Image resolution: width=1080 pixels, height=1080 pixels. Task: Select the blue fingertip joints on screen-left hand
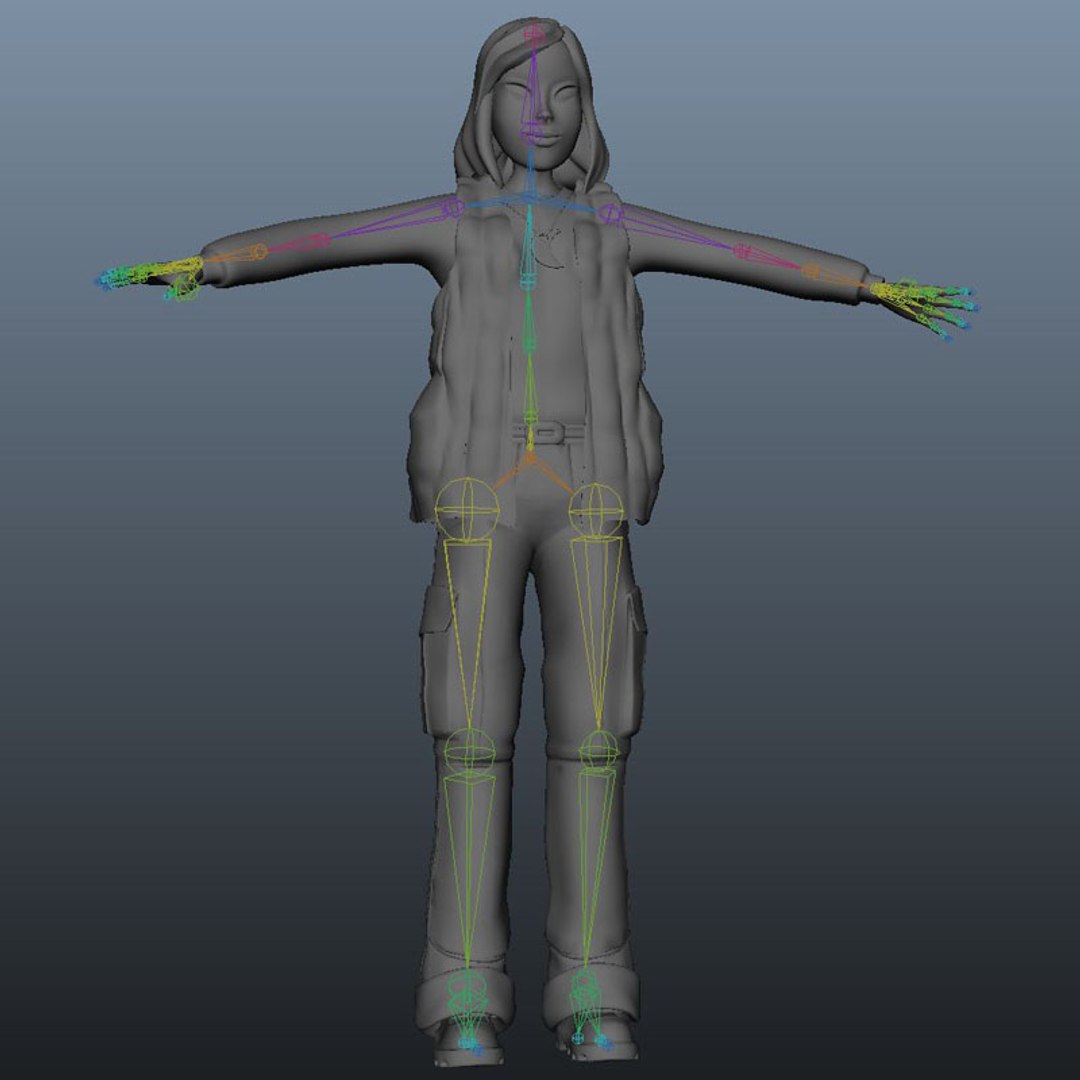click(105, 281)
